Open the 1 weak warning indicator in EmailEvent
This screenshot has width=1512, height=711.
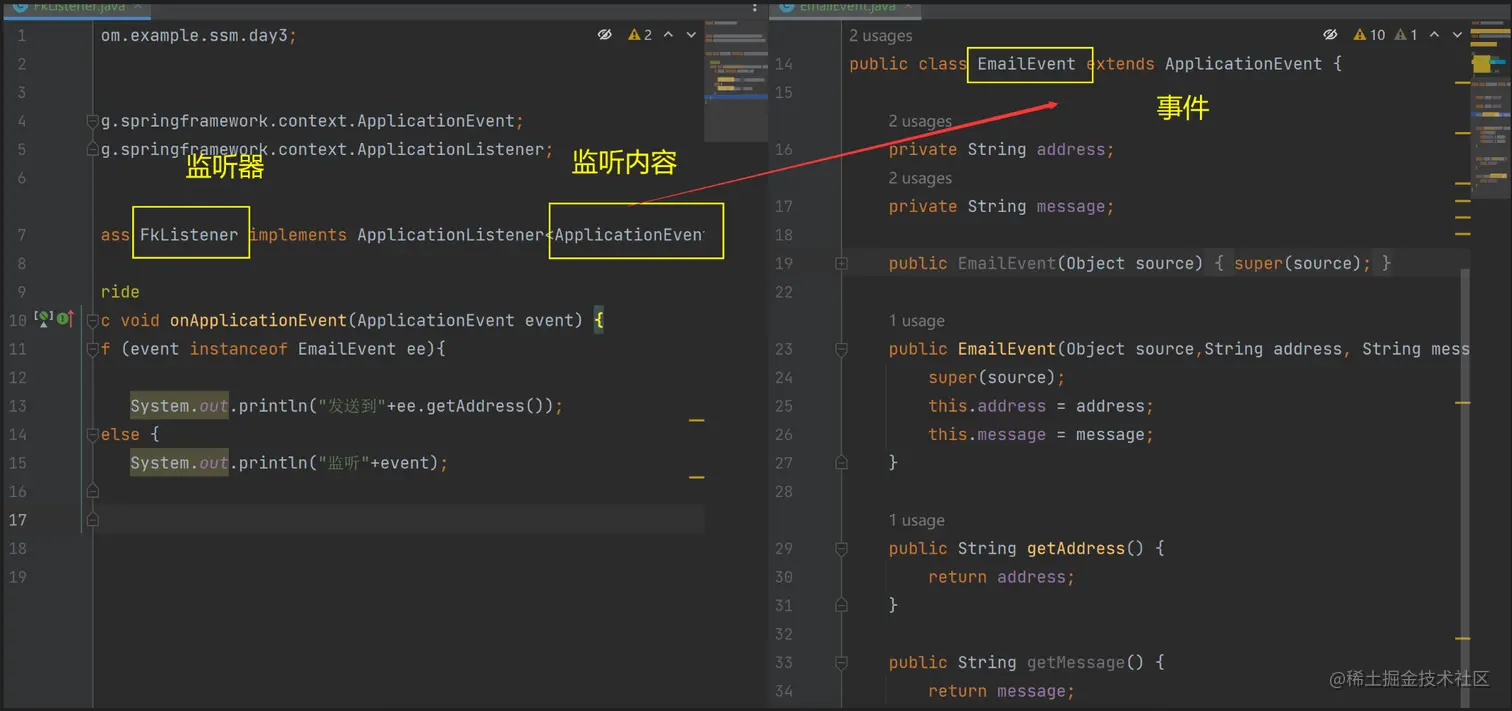[1407, 35]
